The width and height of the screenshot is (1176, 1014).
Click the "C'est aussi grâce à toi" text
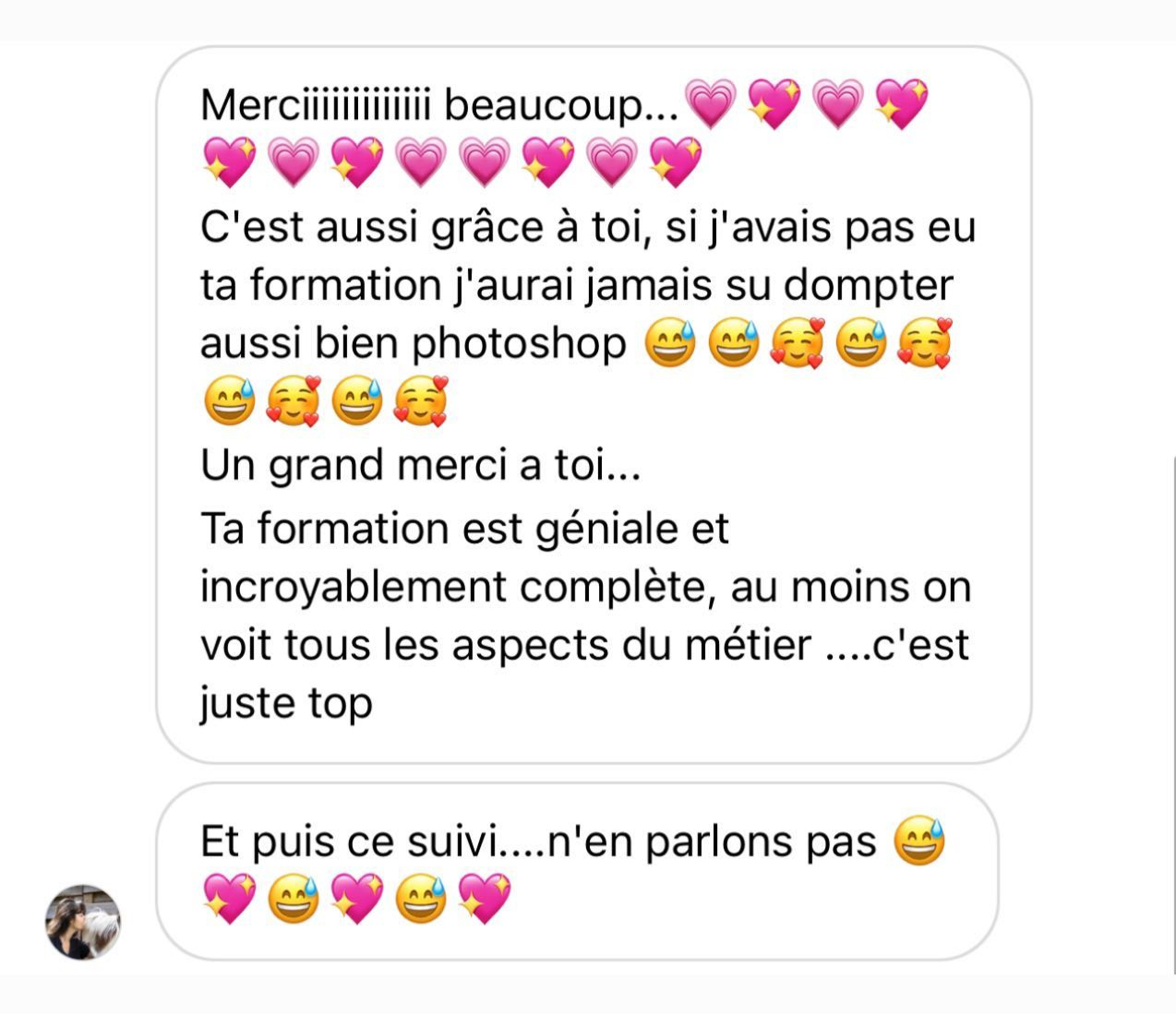[x=420, y=228]
